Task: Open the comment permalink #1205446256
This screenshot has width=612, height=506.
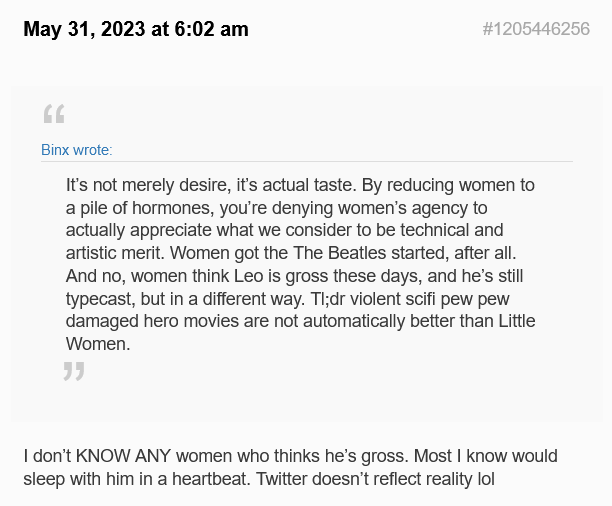Action: 536,30
